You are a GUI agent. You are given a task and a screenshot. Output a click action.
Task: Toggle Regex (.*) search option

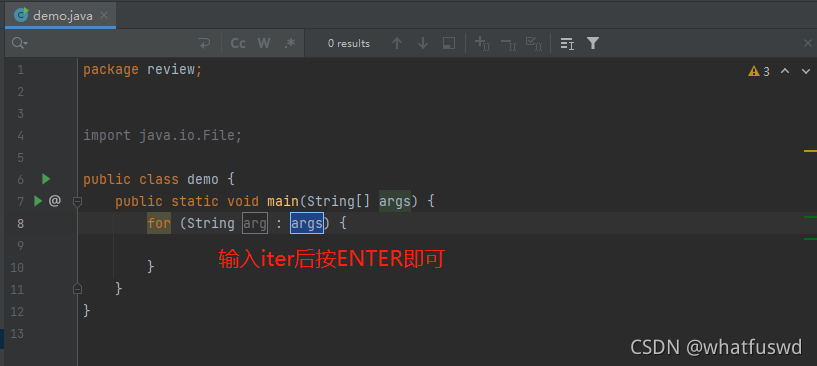click(290, 43)
